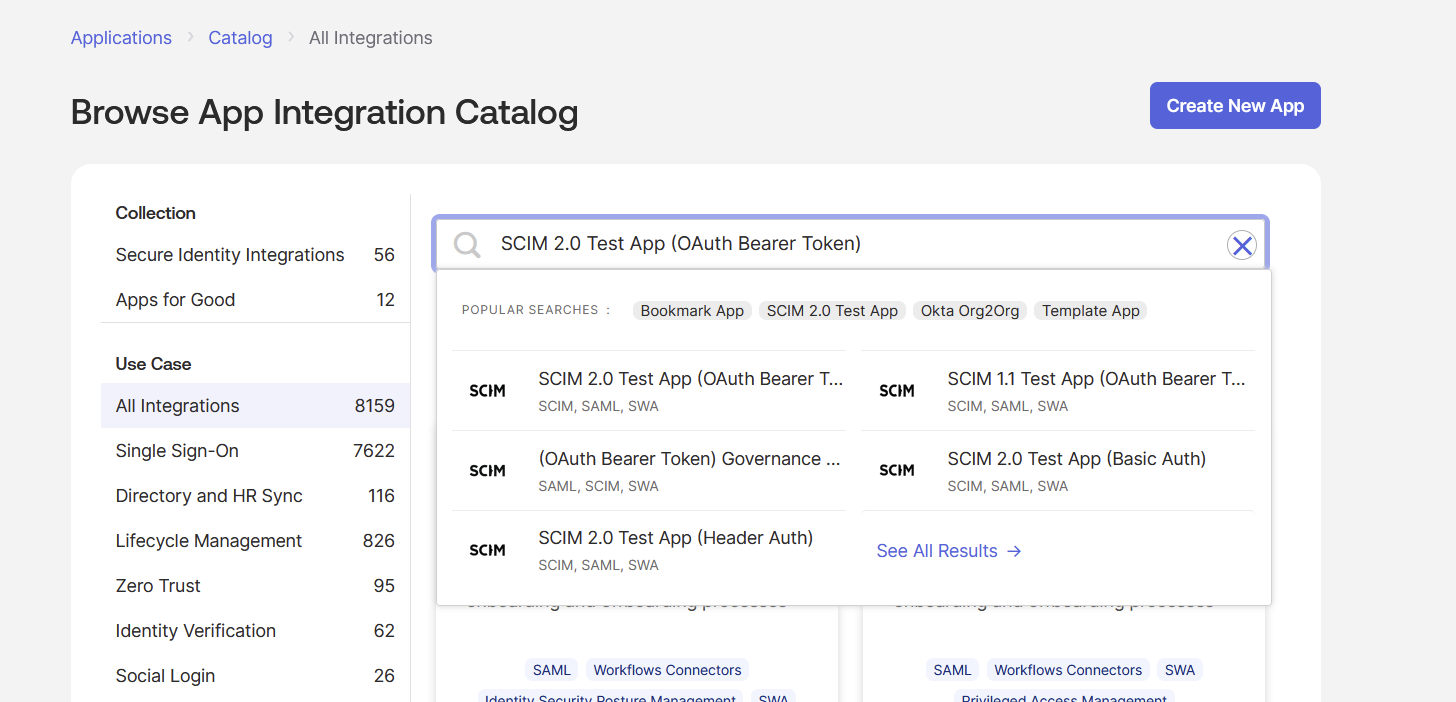Select the Bookmark App popular search chip

click(x=692, y=310)
